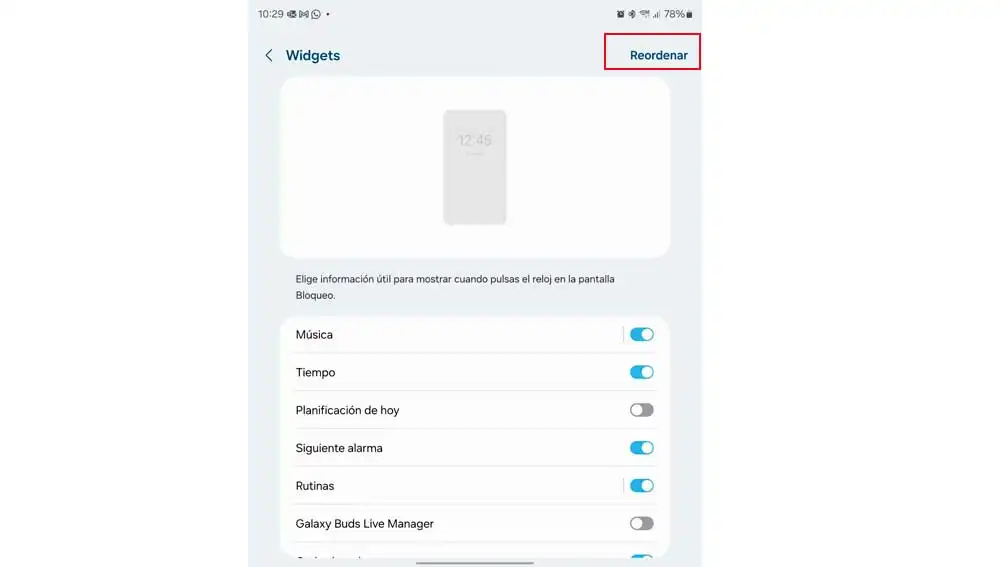Tap the lock screen clock preview thumbnail
1000x567 pixels.
point(474,167)
